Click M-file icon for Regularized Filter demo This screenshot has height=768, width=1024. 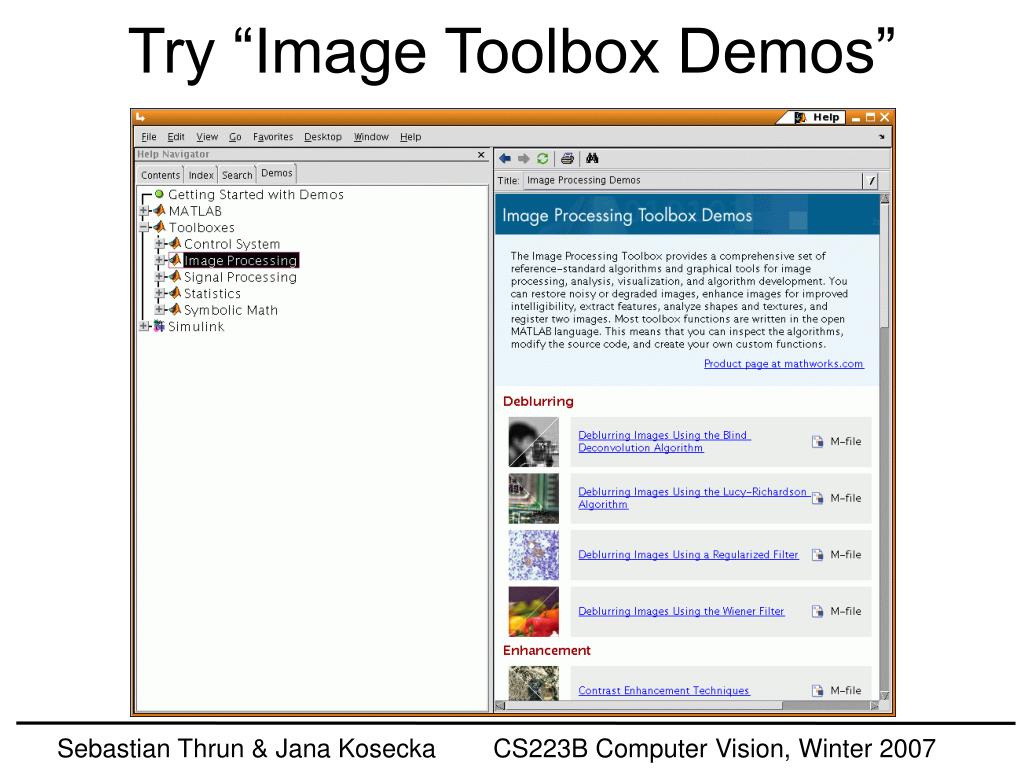tap(817, 554)
